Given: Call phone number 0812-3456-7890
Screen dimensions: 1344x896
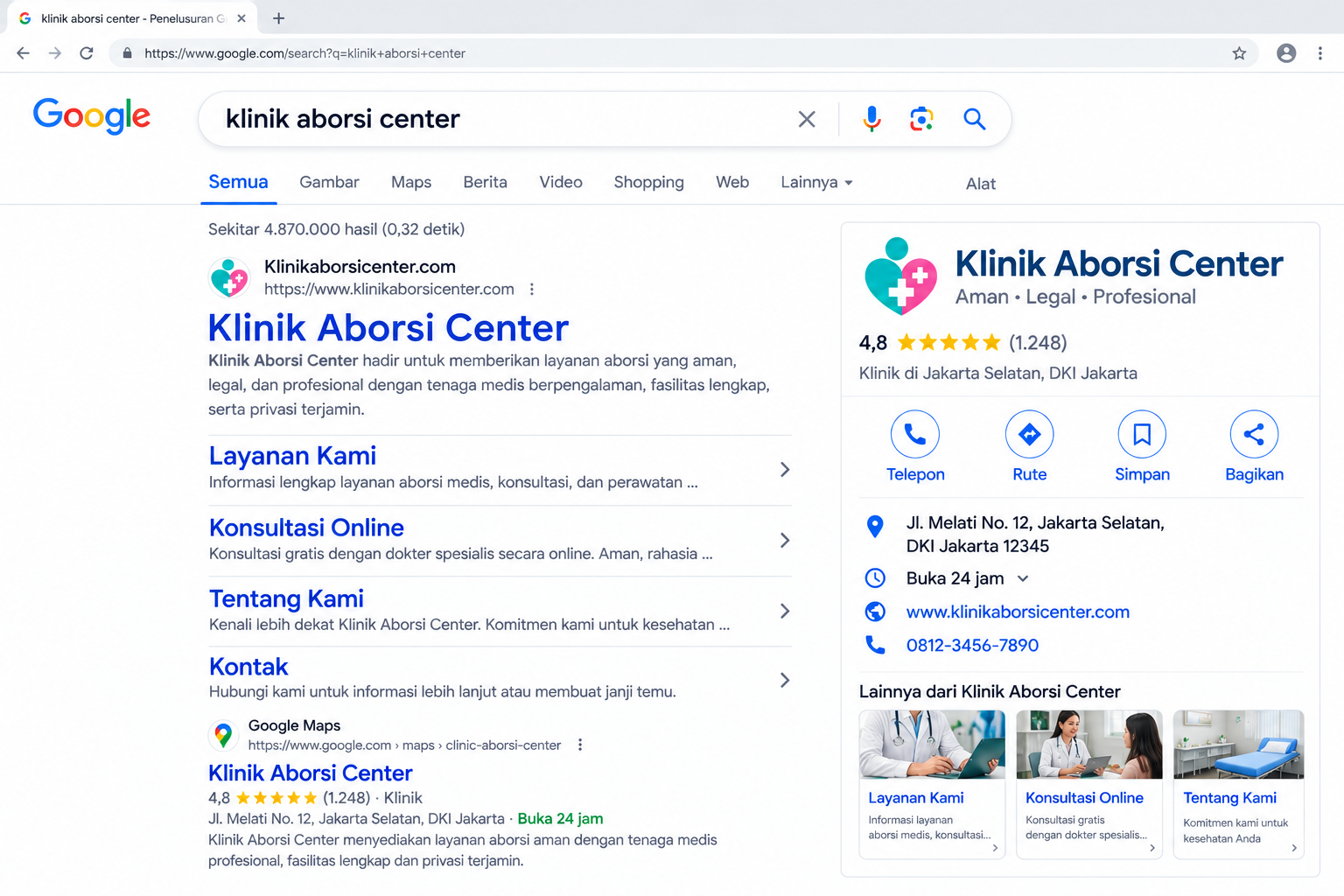Looking at the screenshot, I should 972,645.
